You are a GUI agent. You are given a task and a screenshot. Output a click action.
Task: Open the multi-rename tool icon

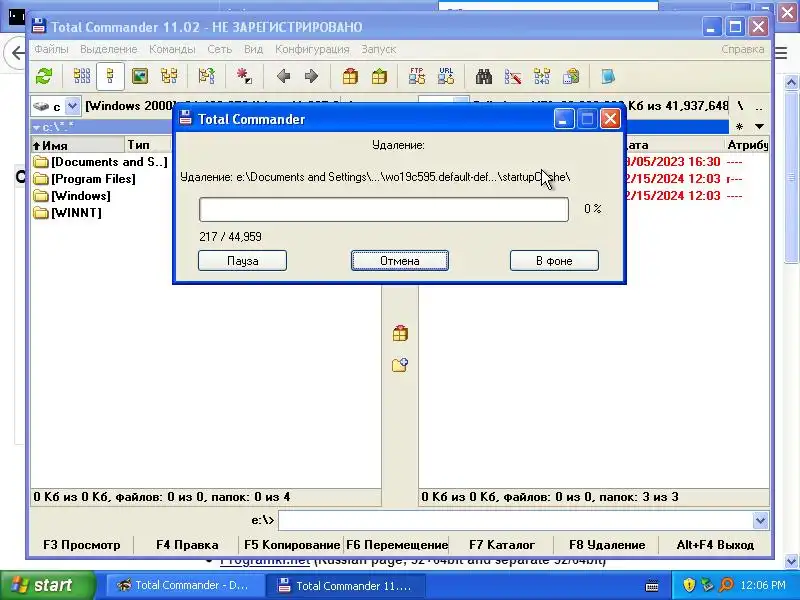click(x=513, y=77)
